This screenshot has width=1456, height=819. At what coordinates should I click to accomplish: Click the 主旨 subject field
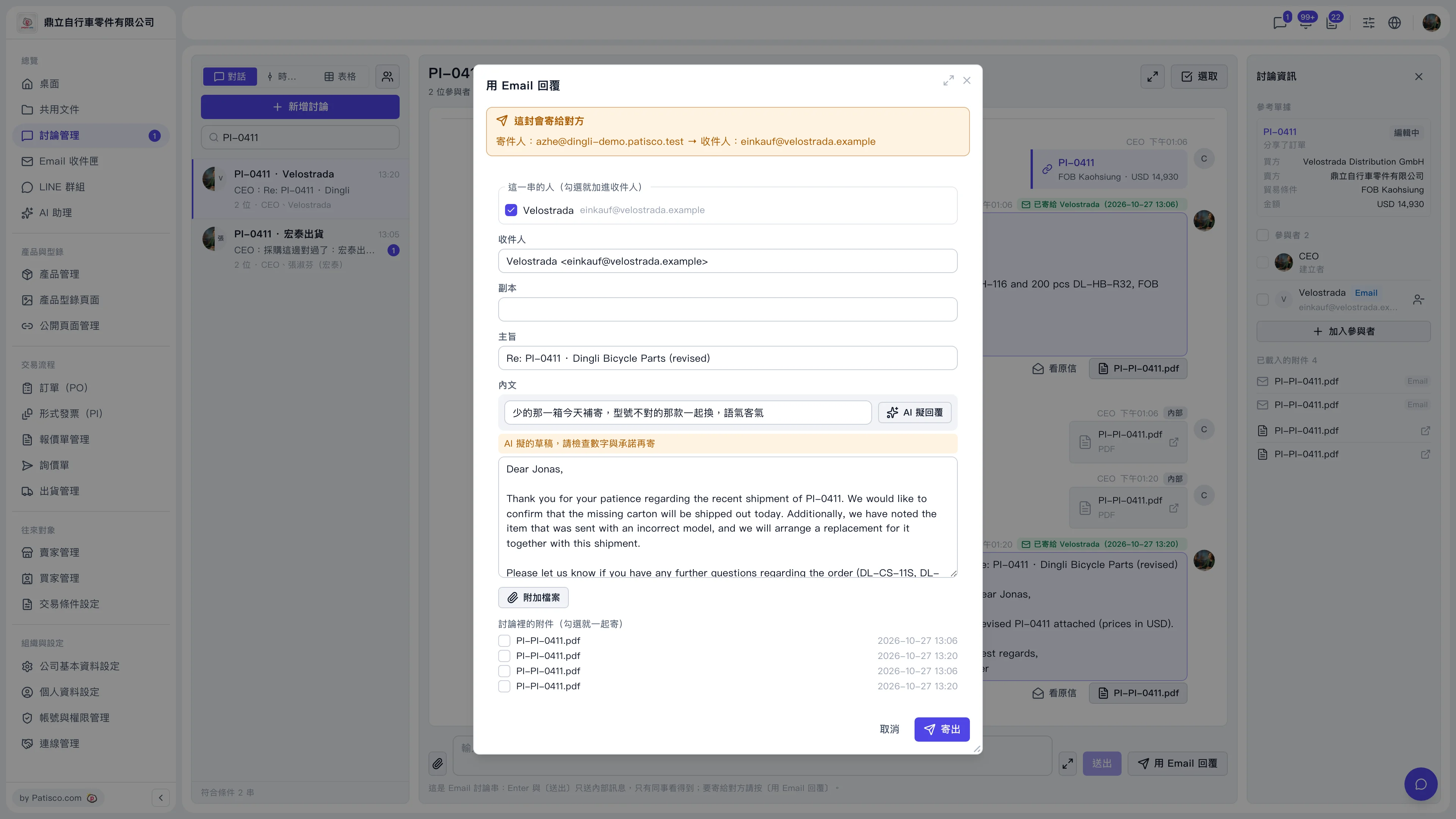(x=728, y=358)
